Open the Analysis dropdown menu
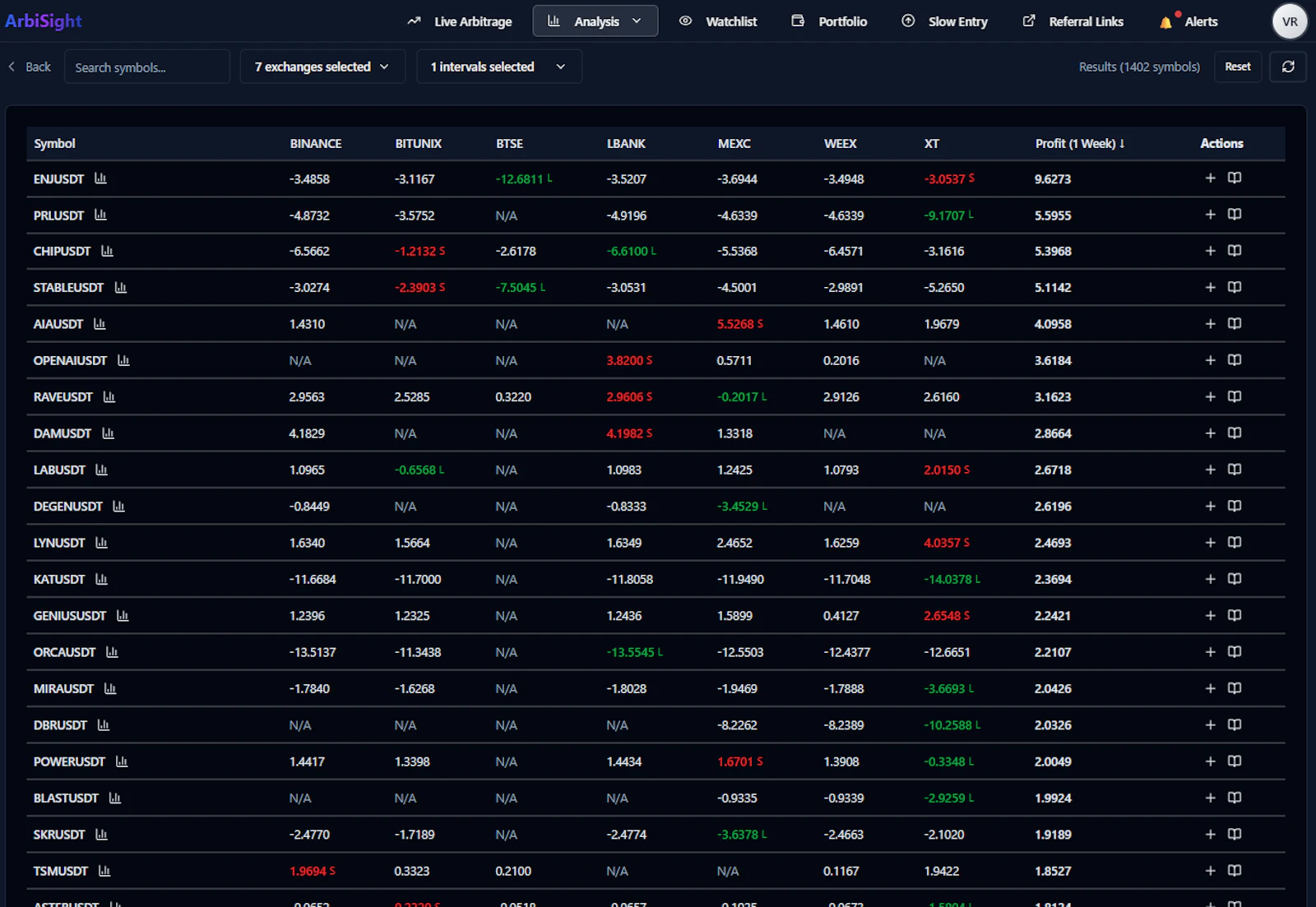Screen dimensions: 1316x907 [x=595, y=21]
